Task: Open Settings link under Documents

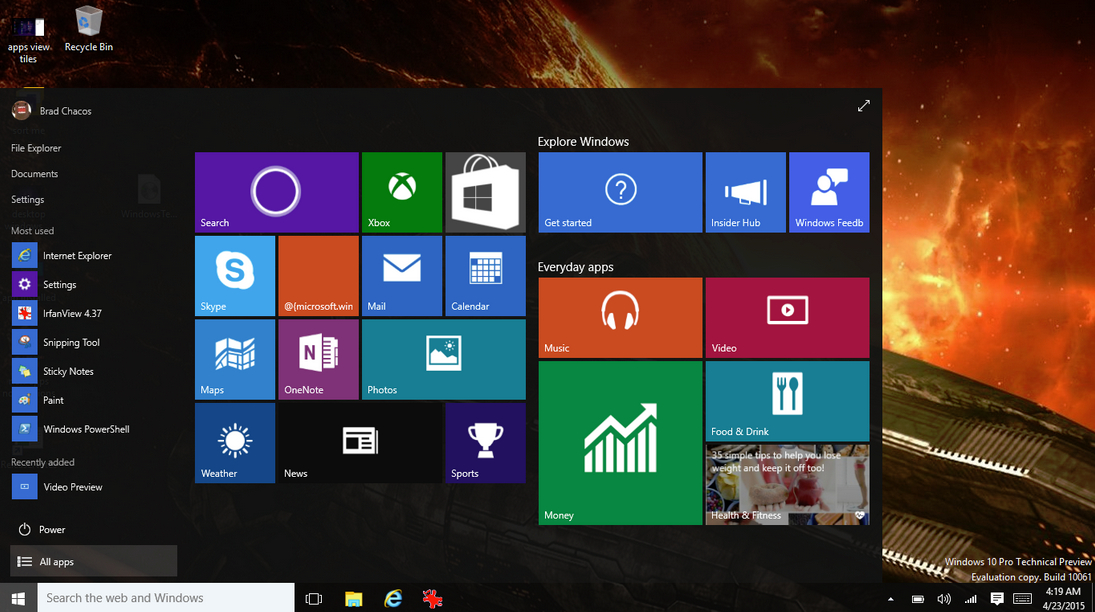Action: tap(27, 200)
